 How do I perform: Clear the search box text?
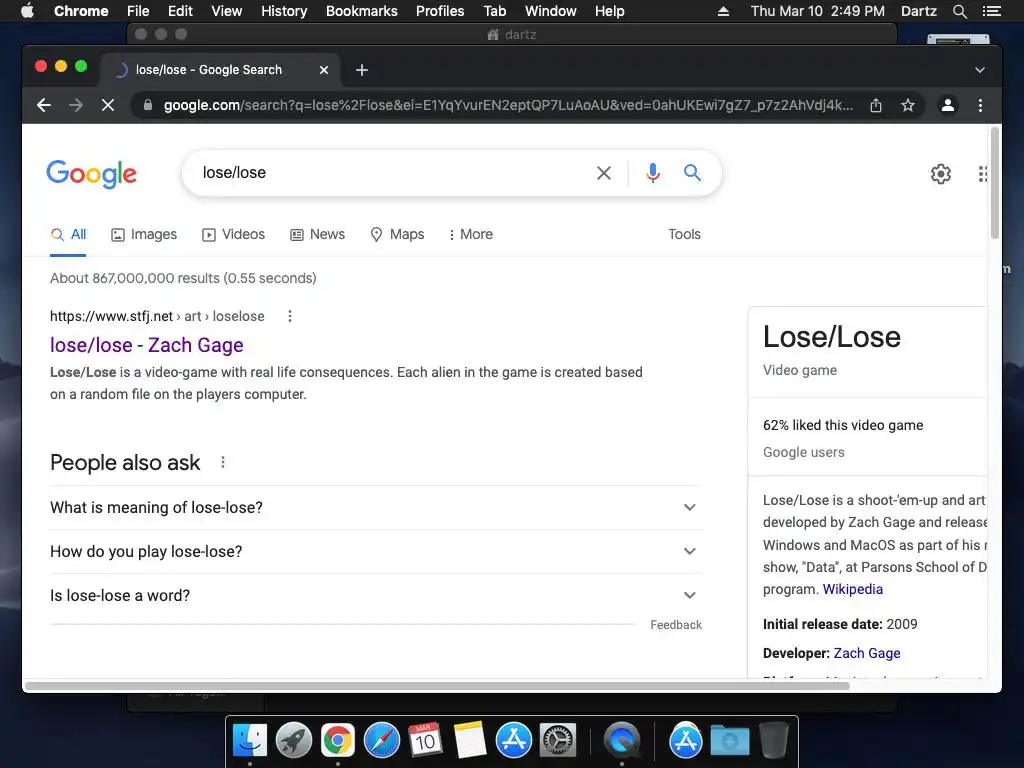(604, 173)
